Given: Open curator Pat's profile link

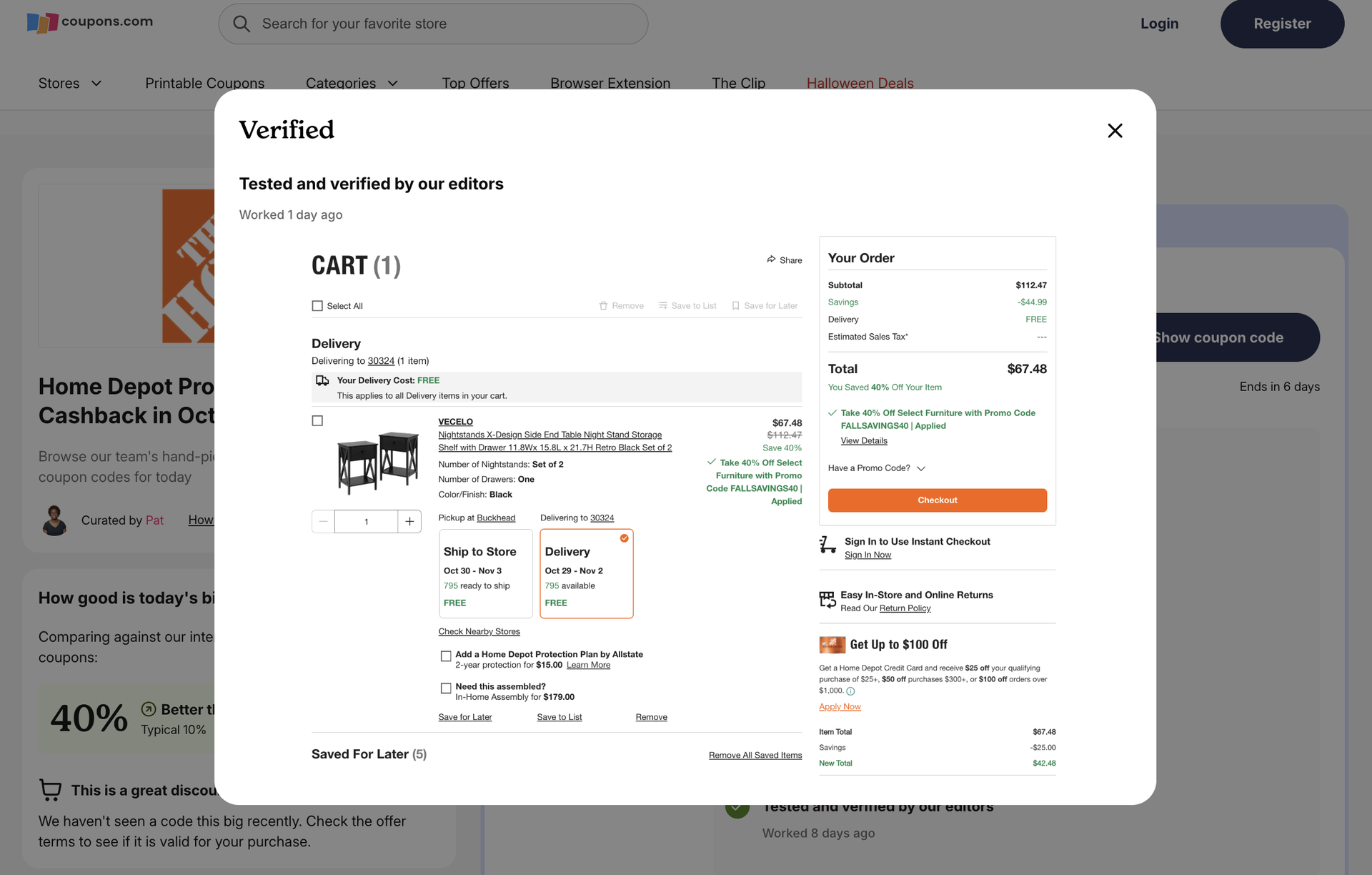Looking at the screenshot, I should coord(154,520).
